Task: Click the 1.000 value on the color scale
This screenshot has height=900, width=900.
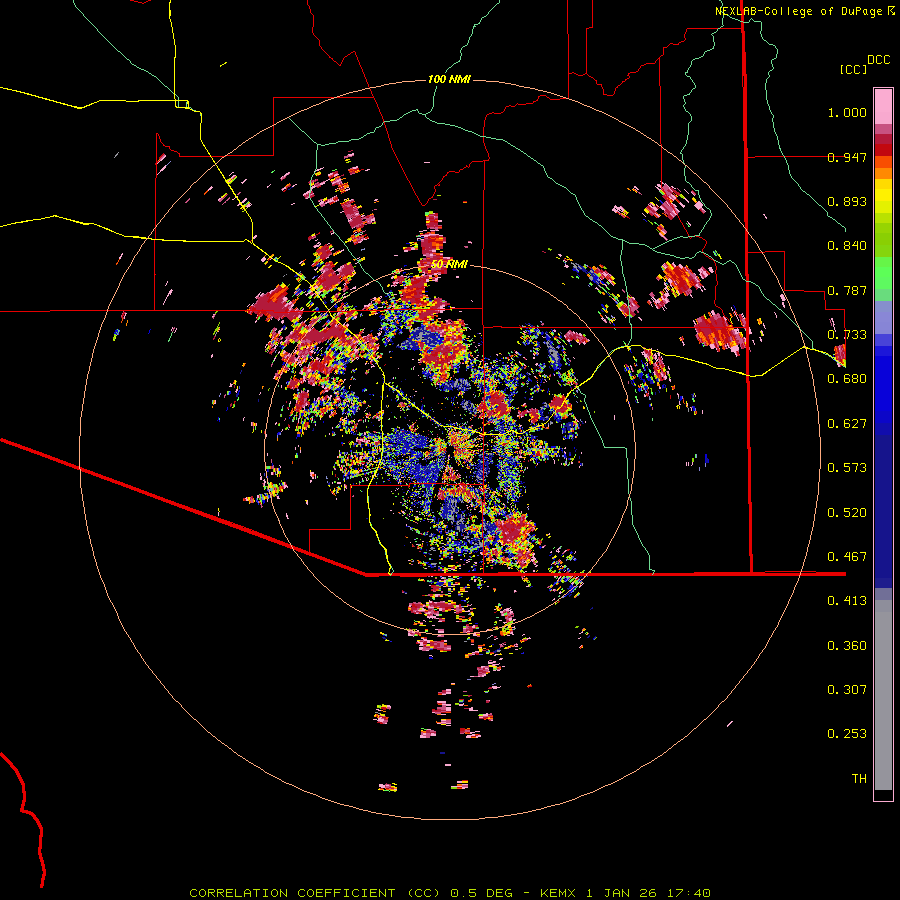Action: click(847, 112)
